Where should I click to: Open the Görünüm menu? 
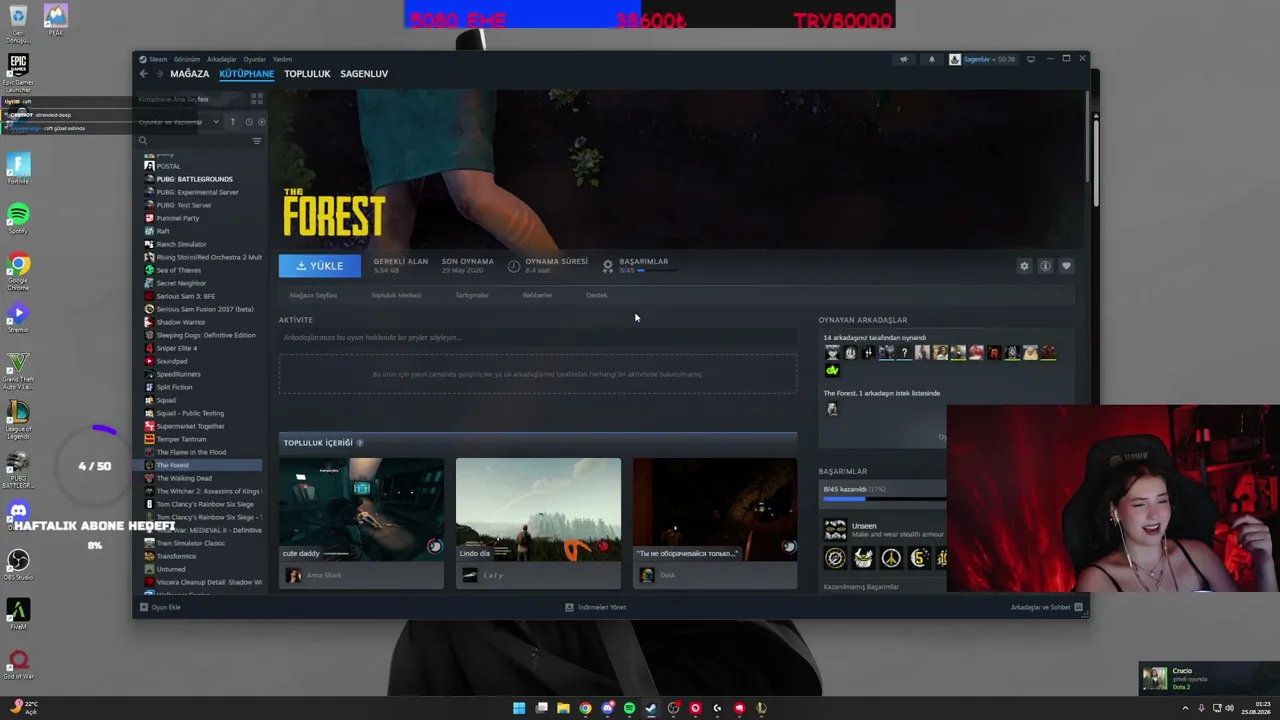(187, 59)
